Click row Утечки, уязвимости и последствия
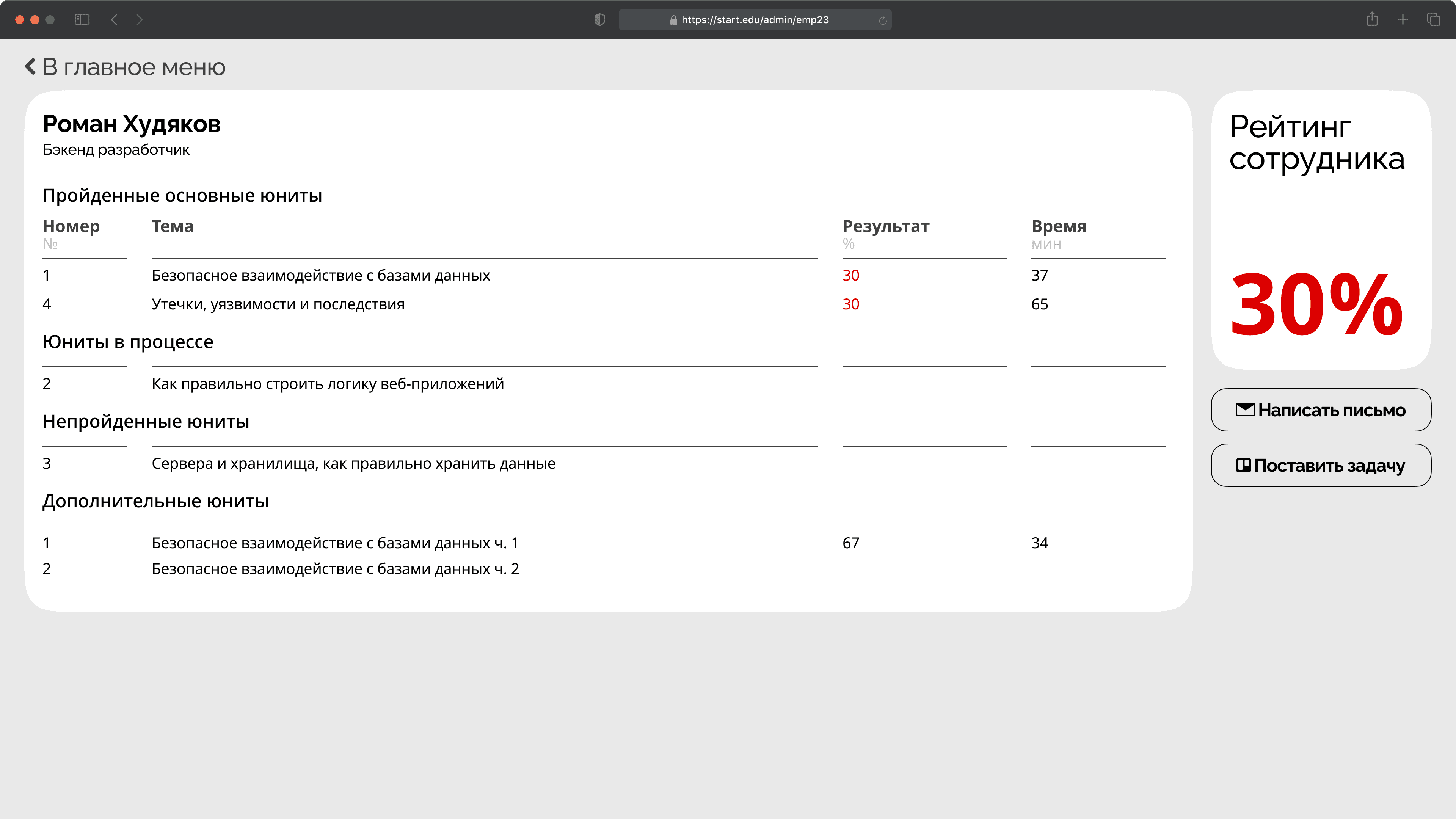The image size is (1456, 819). (604, 304)
